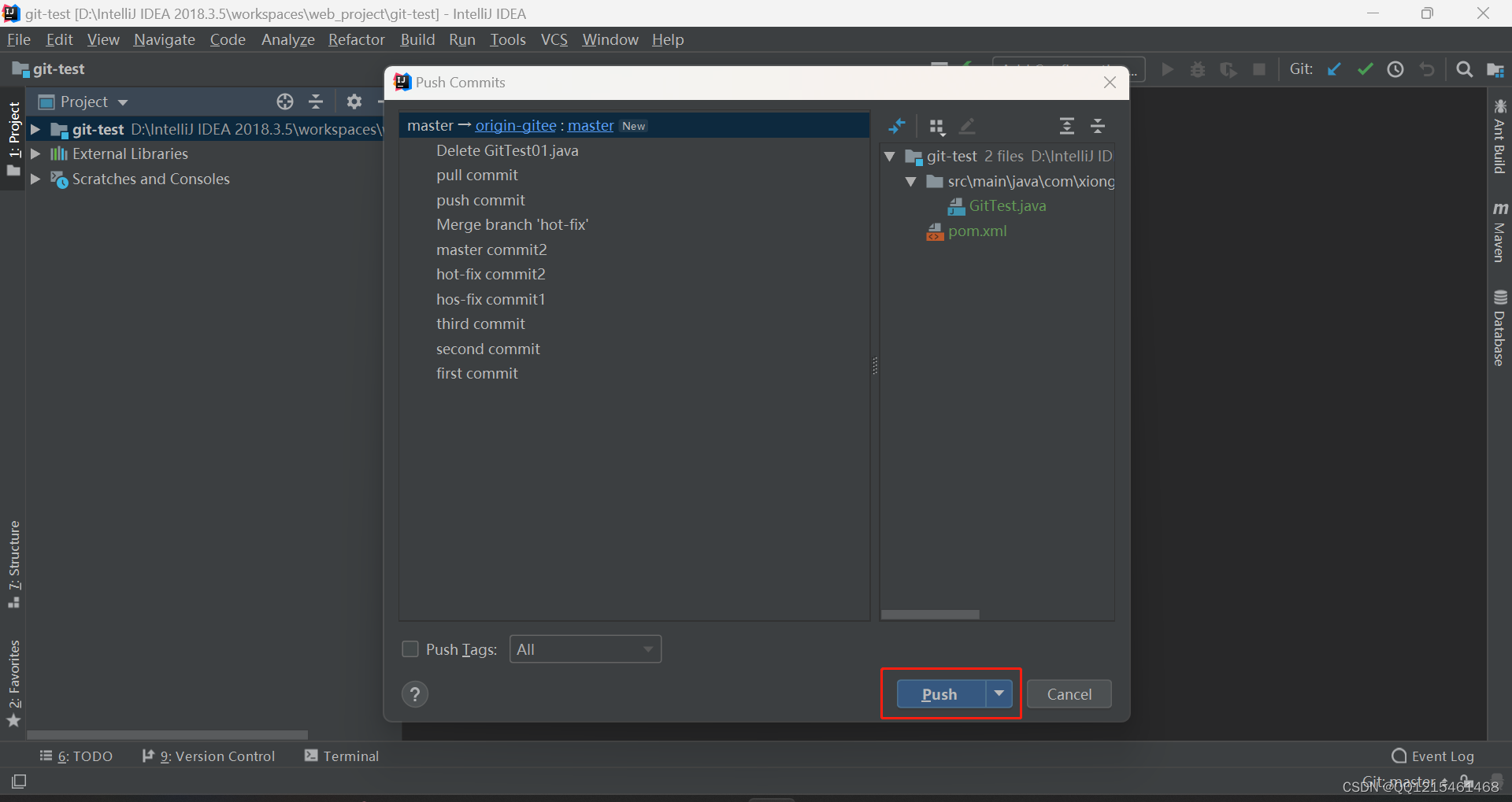This screenshot has width=1512, height=802.
Task: Click the group by grid icon in dialog
Action: (936, 126)
